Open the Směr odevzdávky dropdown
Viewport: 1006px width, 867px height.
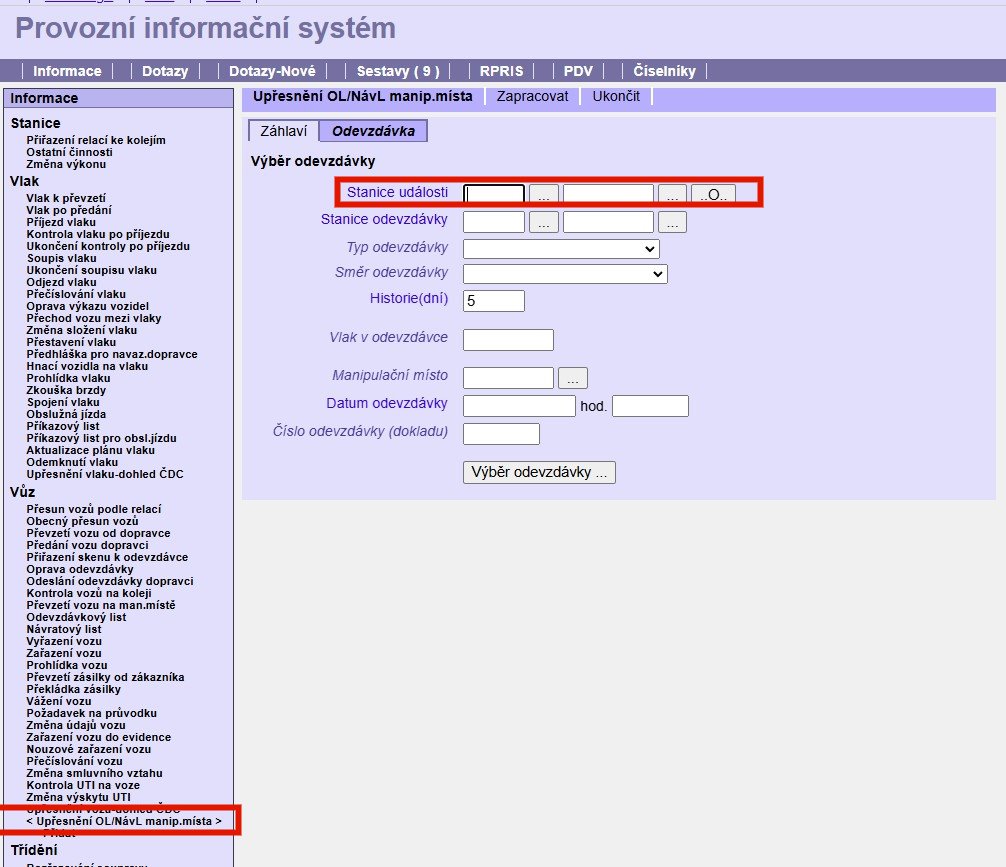coord(565,273)
